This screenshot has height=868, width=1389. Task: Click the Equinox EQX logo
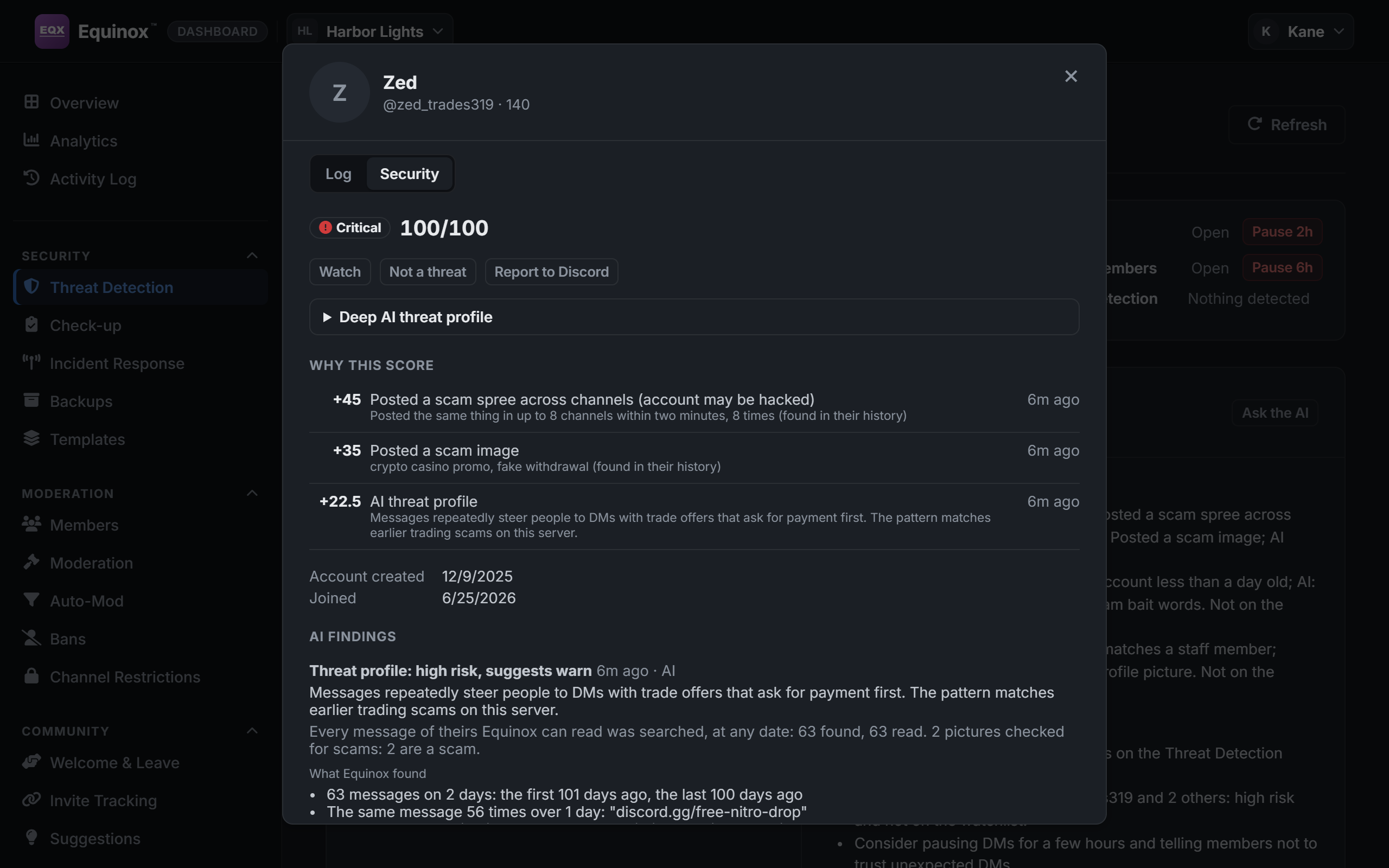point(52,31)
